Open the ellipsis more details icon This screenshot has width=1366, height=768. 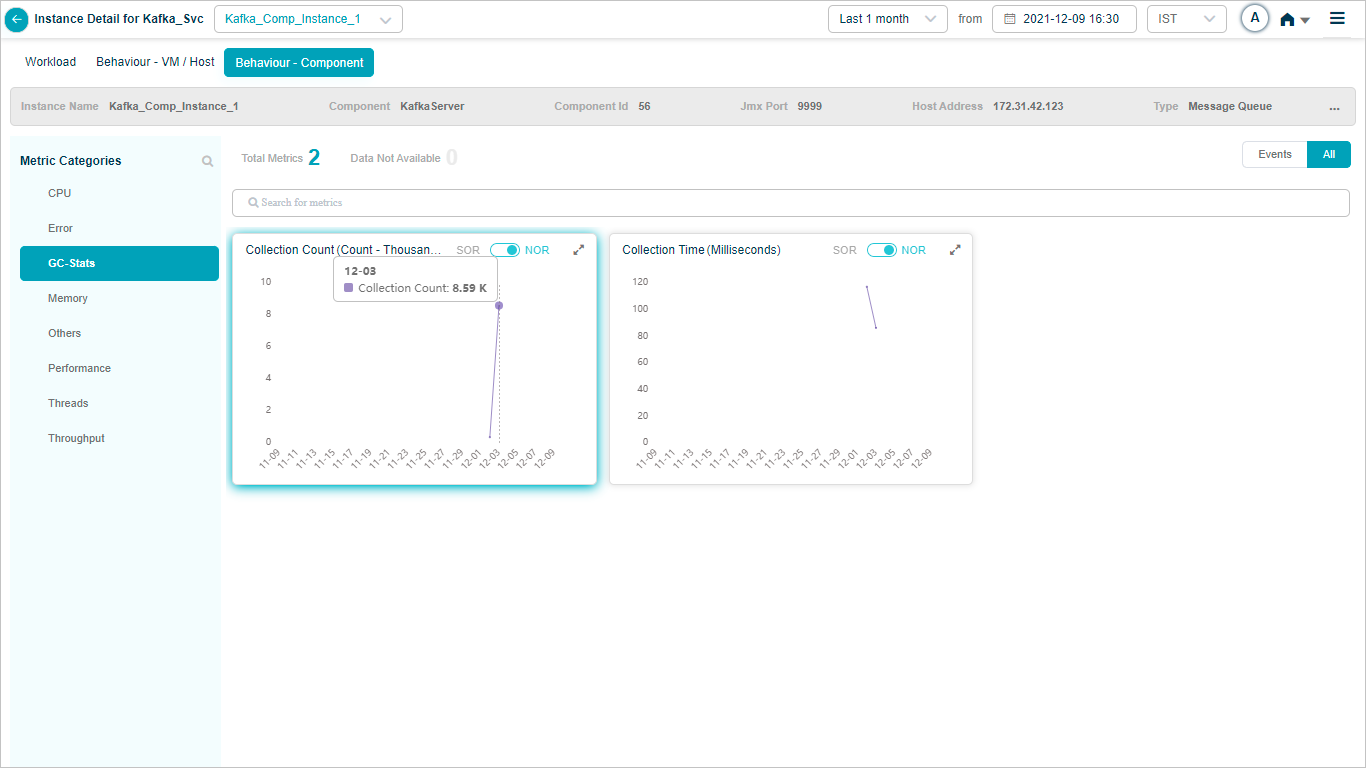click(1334, 107)
